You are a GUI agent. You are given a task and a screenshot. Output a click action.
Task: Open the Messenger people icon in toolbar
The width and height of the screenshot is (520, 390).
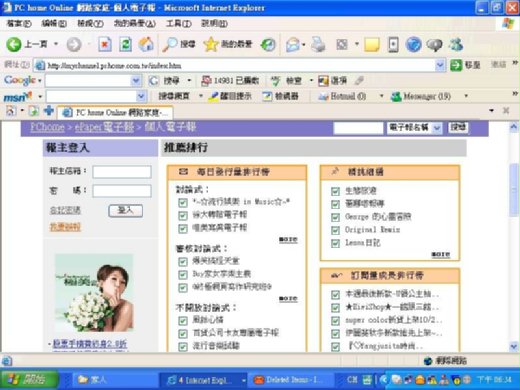click(x=456, y=44)
